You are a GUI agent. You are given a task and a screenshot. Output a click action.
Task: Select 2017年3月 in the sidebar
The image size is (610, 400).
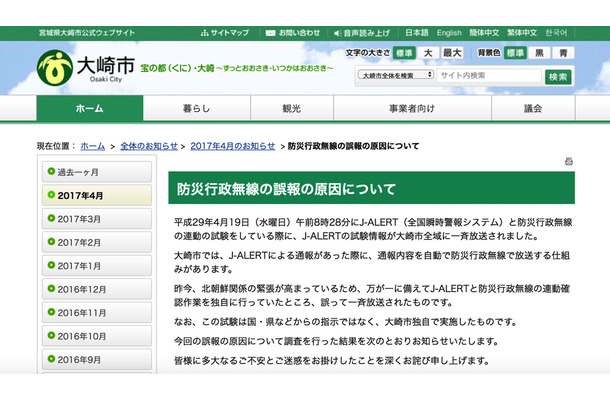coord(97,219)
